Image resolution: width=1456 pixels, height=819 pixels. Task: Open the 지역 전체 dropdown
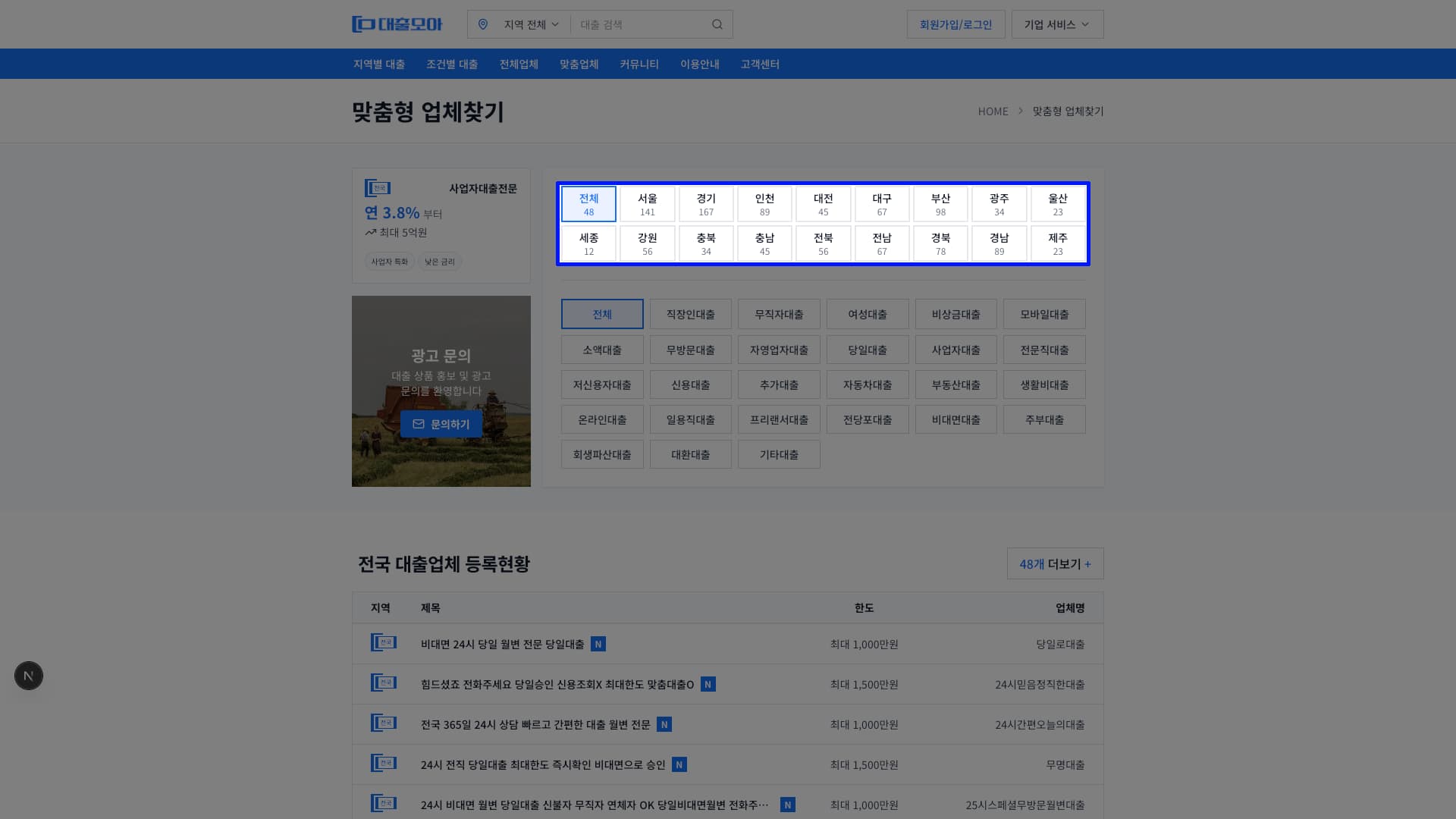(x=527, y=24)
